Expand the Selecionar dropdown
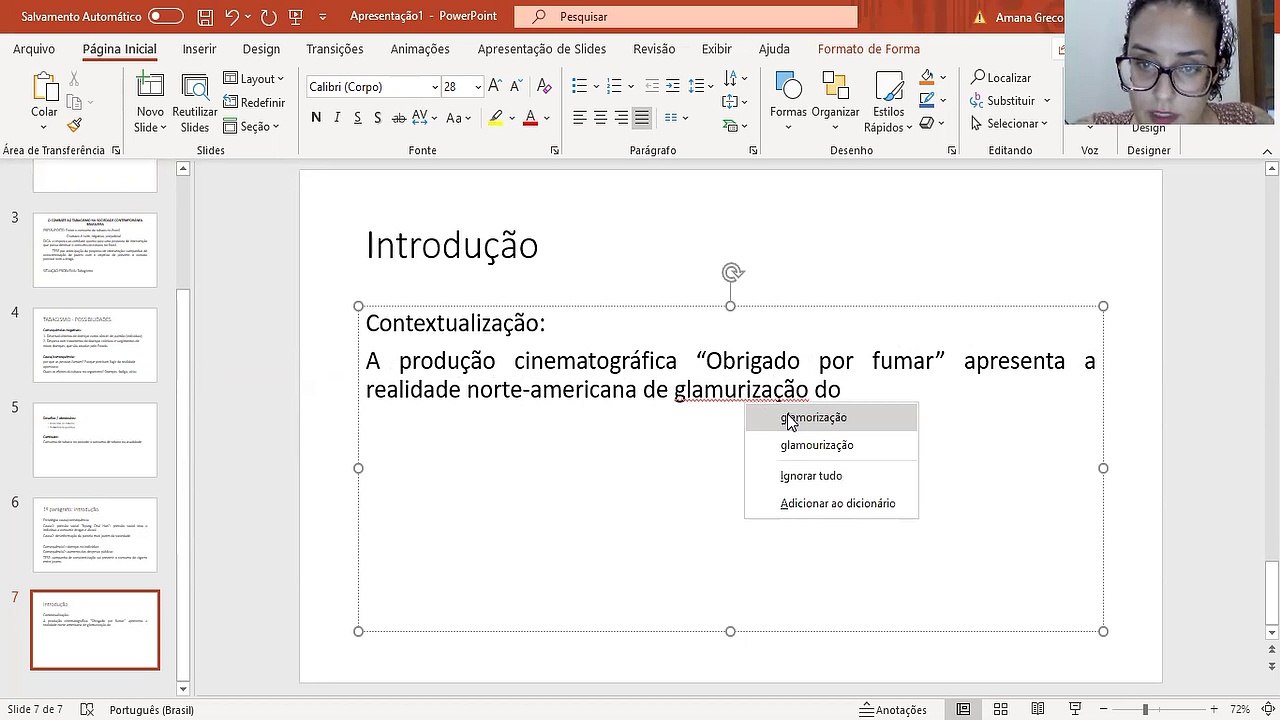The image size is (1280, 720). pyautogui.click(x=1010, y=123)
